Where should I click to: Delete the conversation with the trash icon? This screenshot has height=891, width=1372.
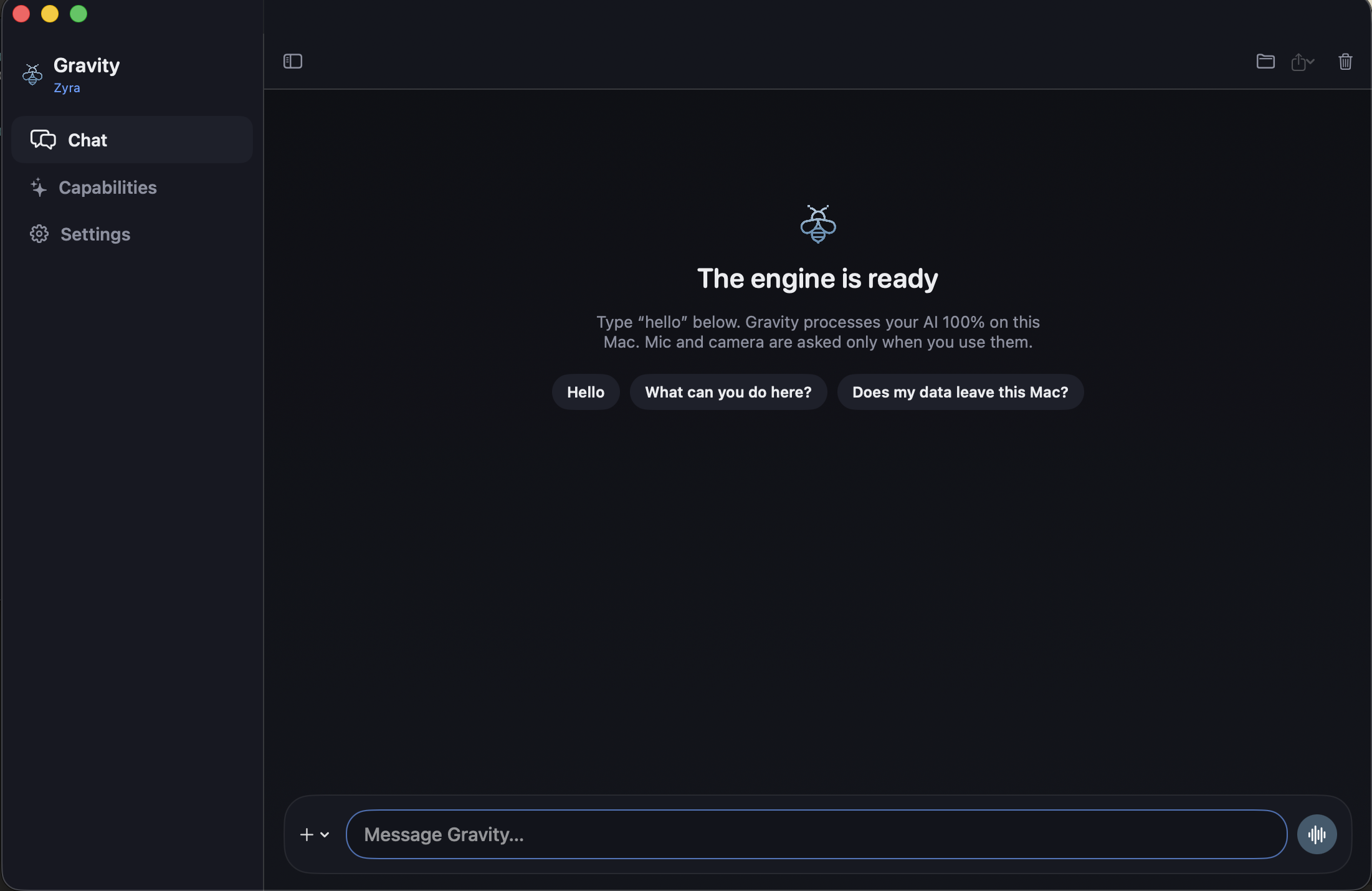[1345, 62]
